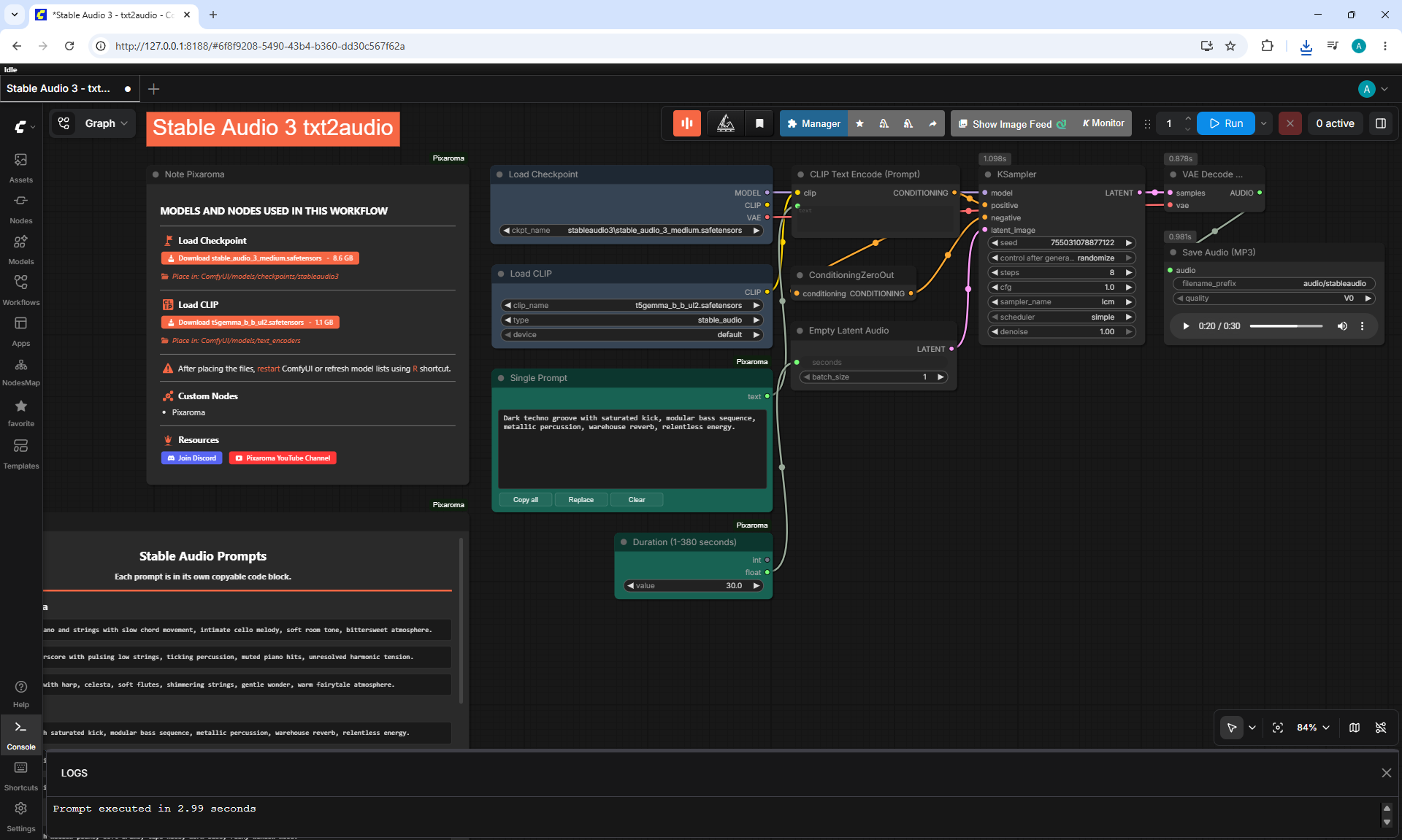The width and height of the screenshot is (1402, 840).
Task: Open the Workflows sidebar panel
Action: [21, 290]
